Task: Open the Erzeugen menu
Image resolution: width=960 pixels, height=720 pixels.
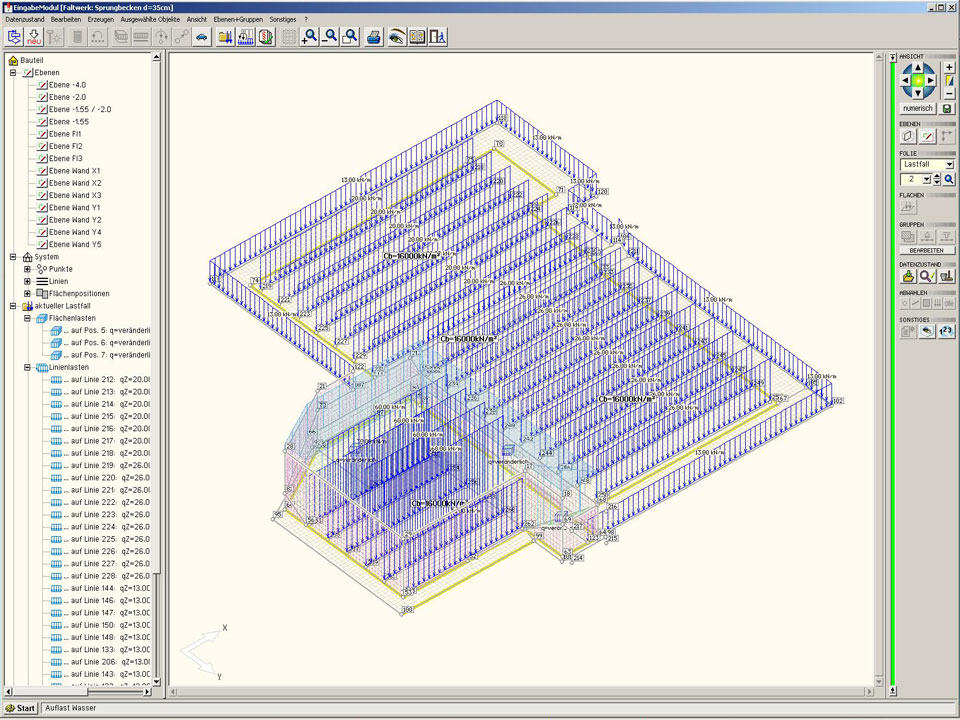Action: click(x=100, y=19)
